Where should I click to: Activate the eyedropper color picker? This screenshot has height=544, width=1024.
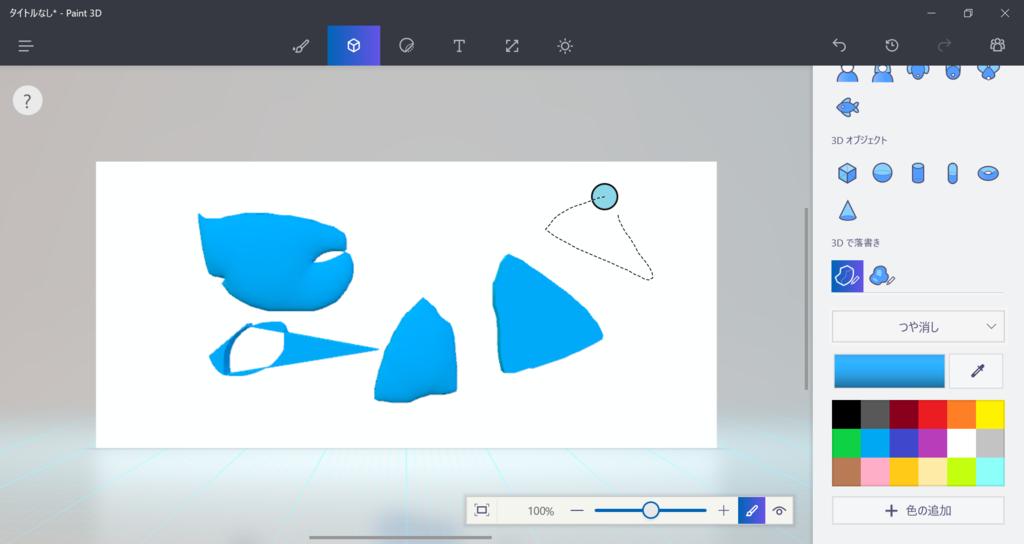977,371
